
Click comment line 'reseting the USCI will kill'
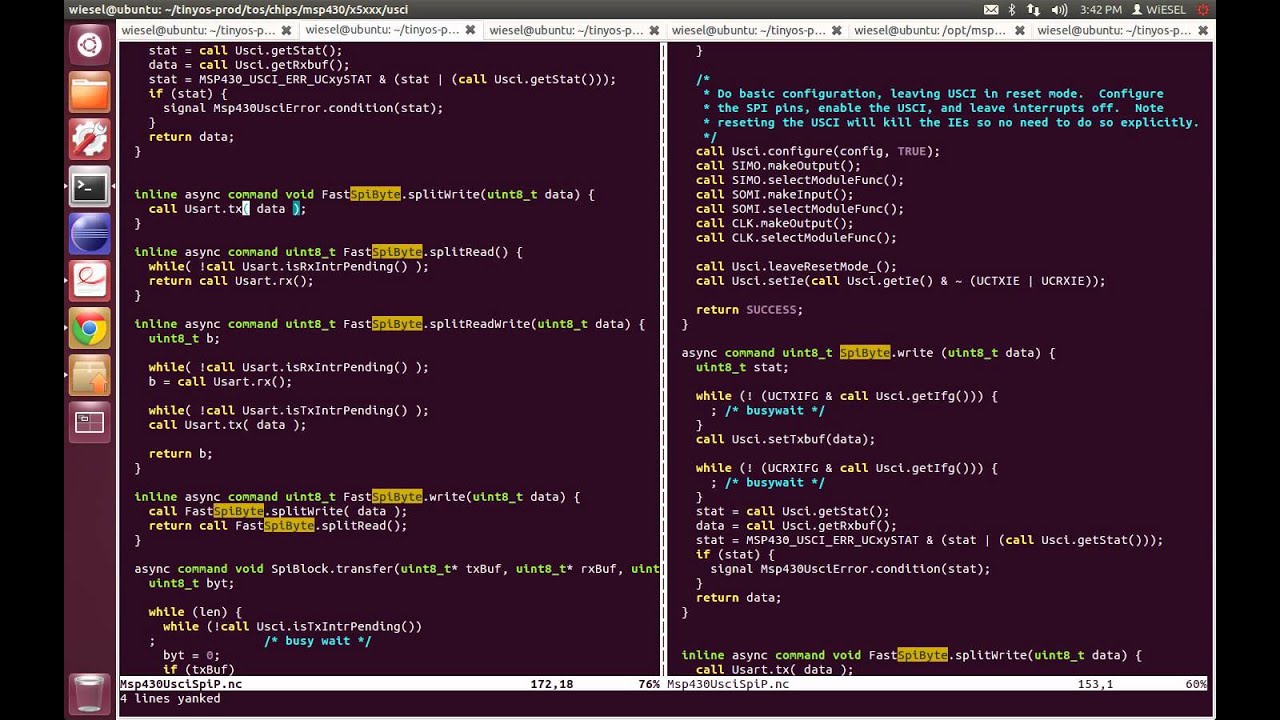[x=951, y=123]
